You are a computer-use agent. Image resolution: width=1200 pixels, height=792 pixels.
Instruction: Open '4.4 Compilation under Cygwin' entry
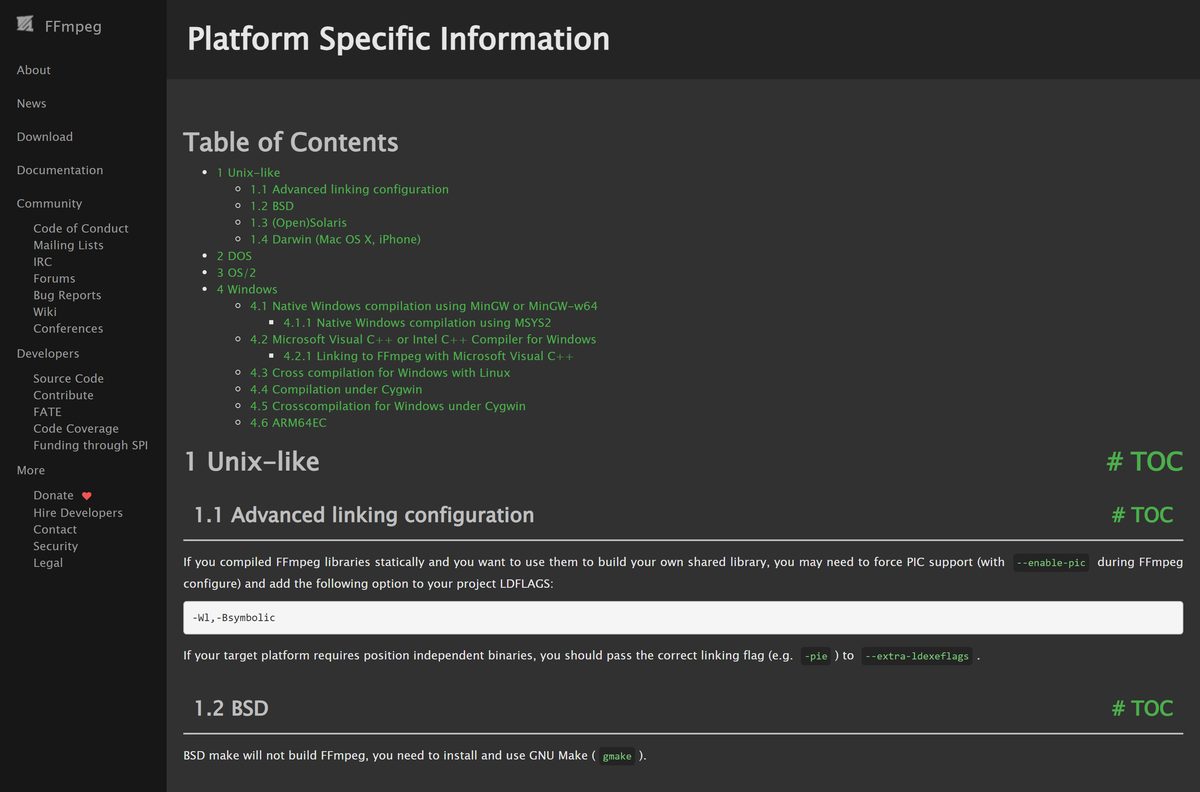(x=336, y=389)
